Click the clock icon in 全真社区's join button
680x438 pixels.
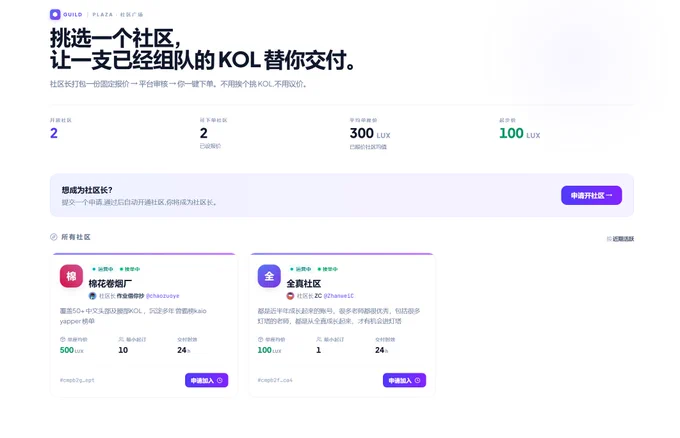(x=418, y=380)
